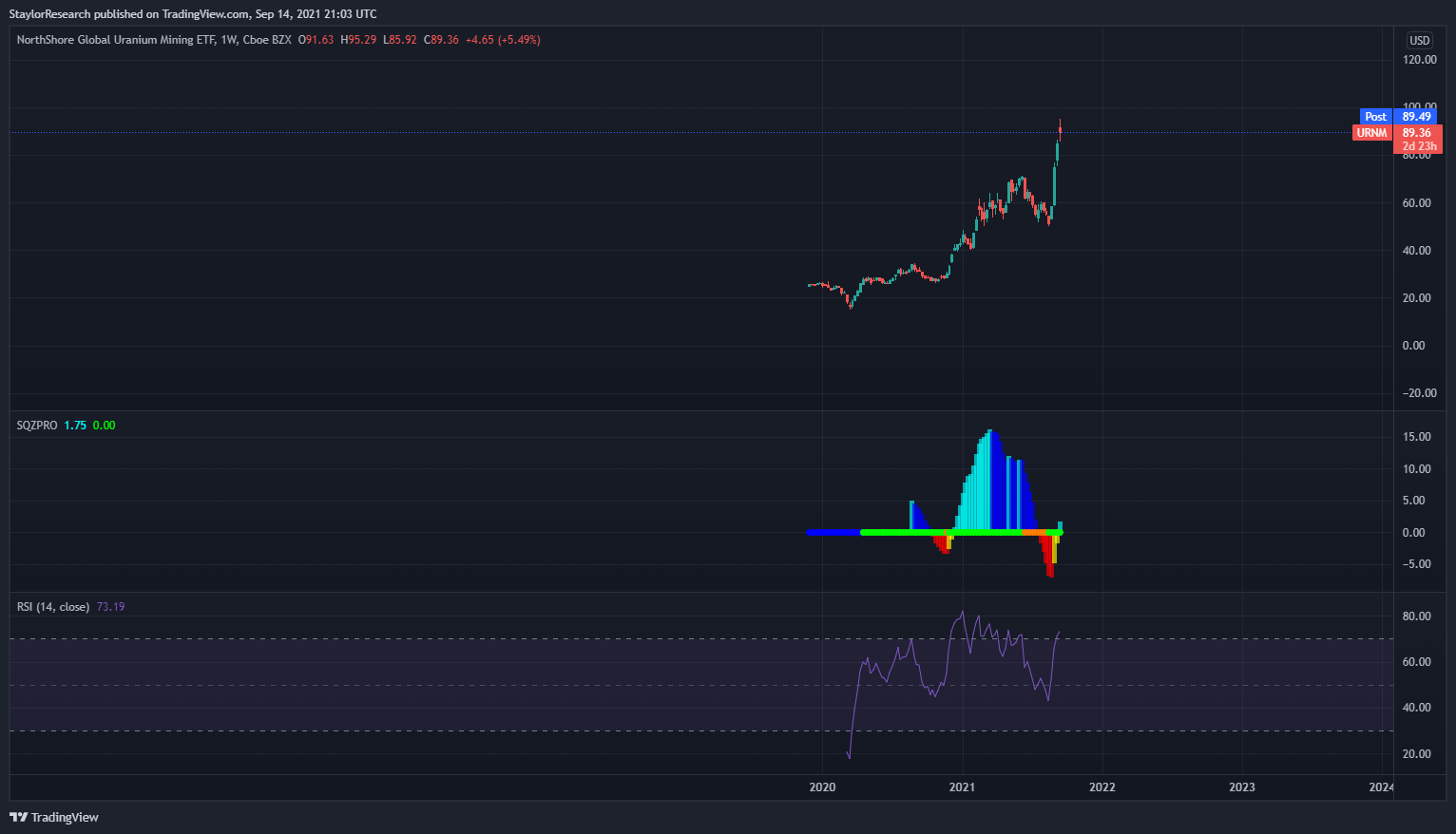Image resolution: width=1456 pixels, height=834 pixels.
Task: Click 2024 on the time axis
Action: pos(1381,787)
